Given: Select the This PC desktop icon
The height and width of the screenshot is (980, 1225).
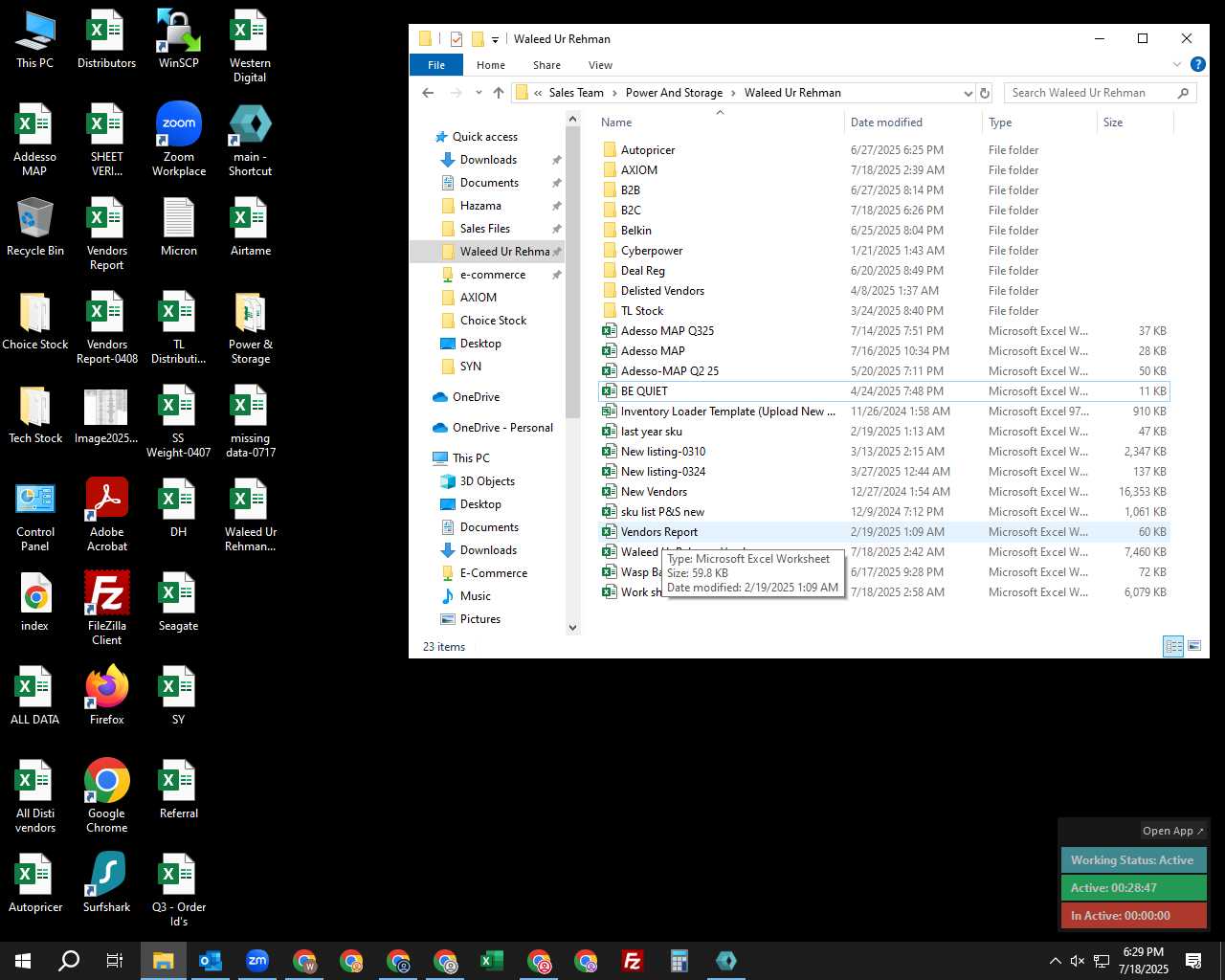Looking at the screenshot, I should pos(35,40).
